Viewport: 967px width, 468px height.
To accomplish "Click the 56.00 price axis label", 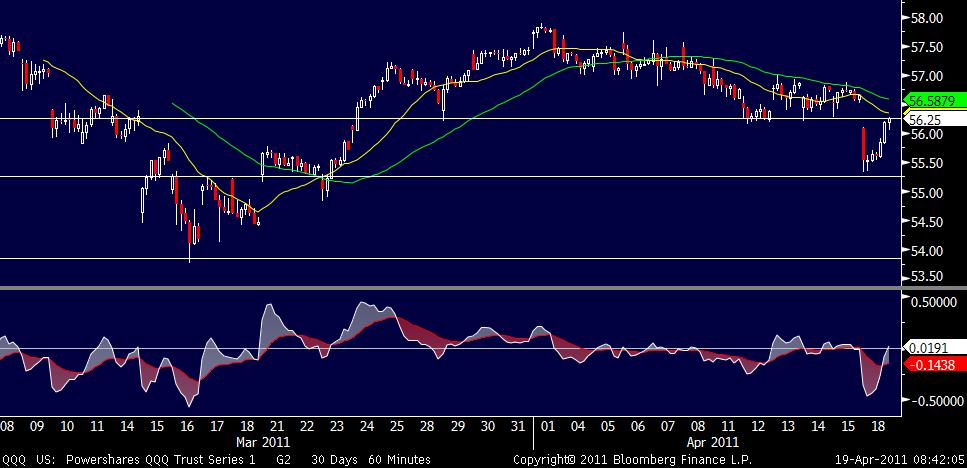I will 926,135.
